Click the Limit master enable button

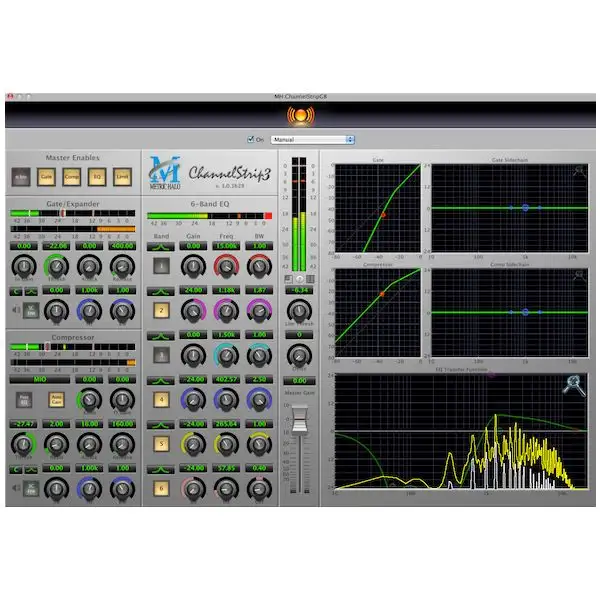(122, 176)
